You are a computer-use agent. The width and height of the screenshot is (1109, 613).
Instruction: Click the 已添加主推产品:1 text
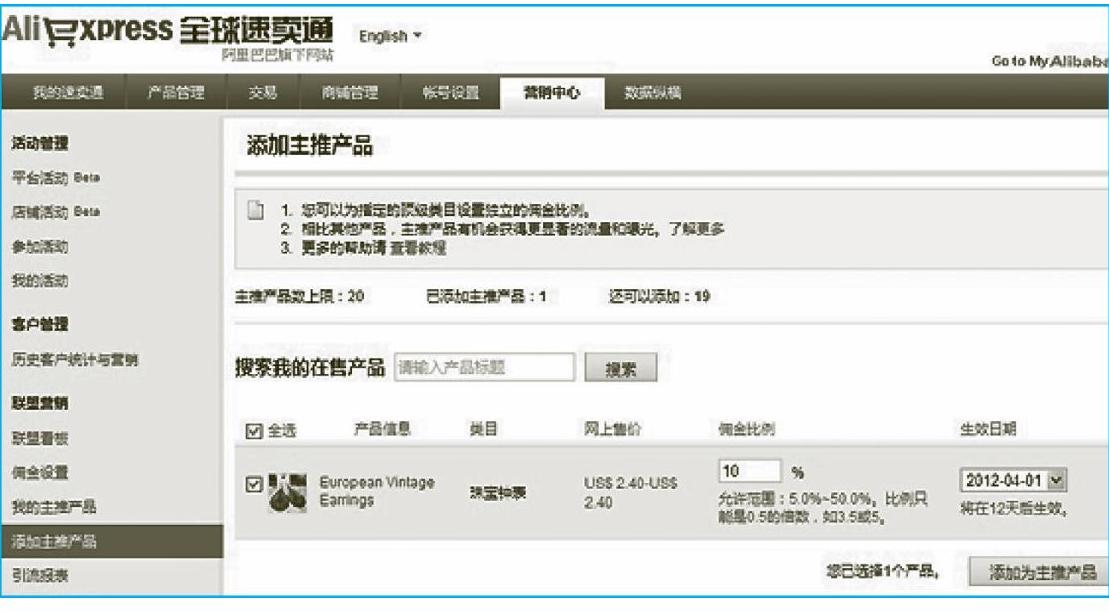click(486, 296)
